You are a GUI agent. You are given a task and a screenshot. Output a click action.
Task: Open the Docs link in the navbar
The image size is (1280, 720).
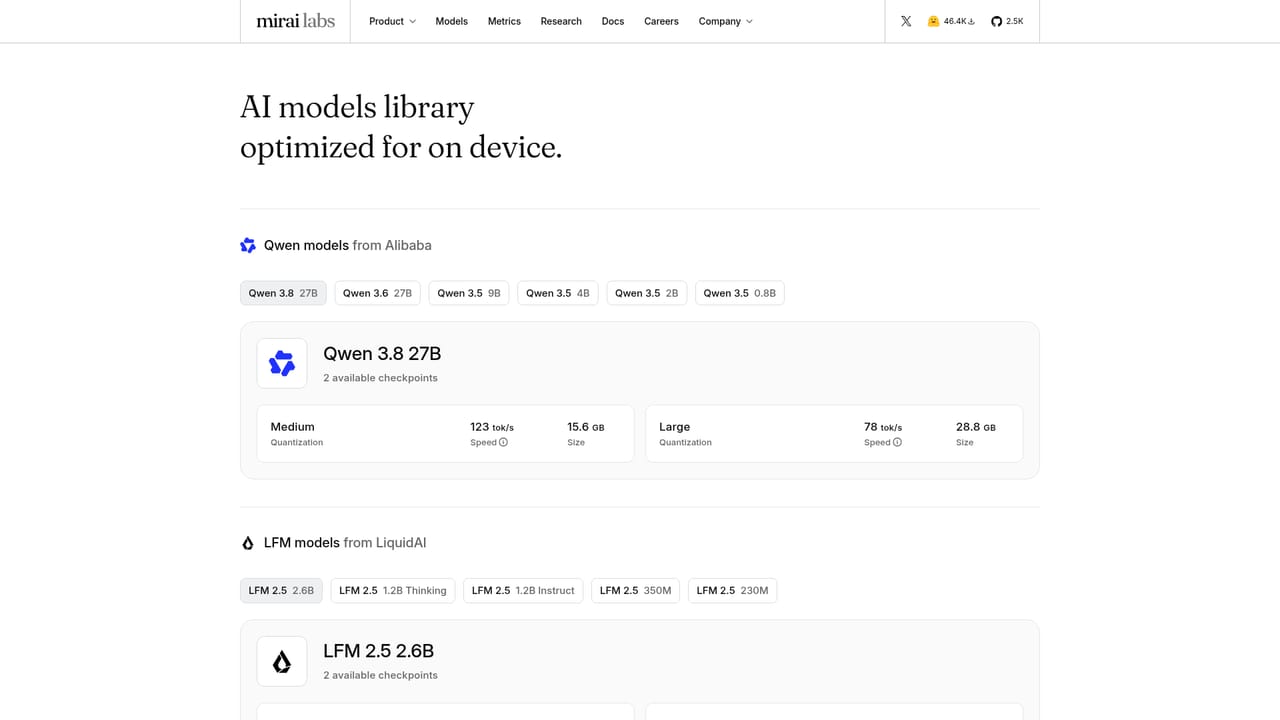[613, 21]
